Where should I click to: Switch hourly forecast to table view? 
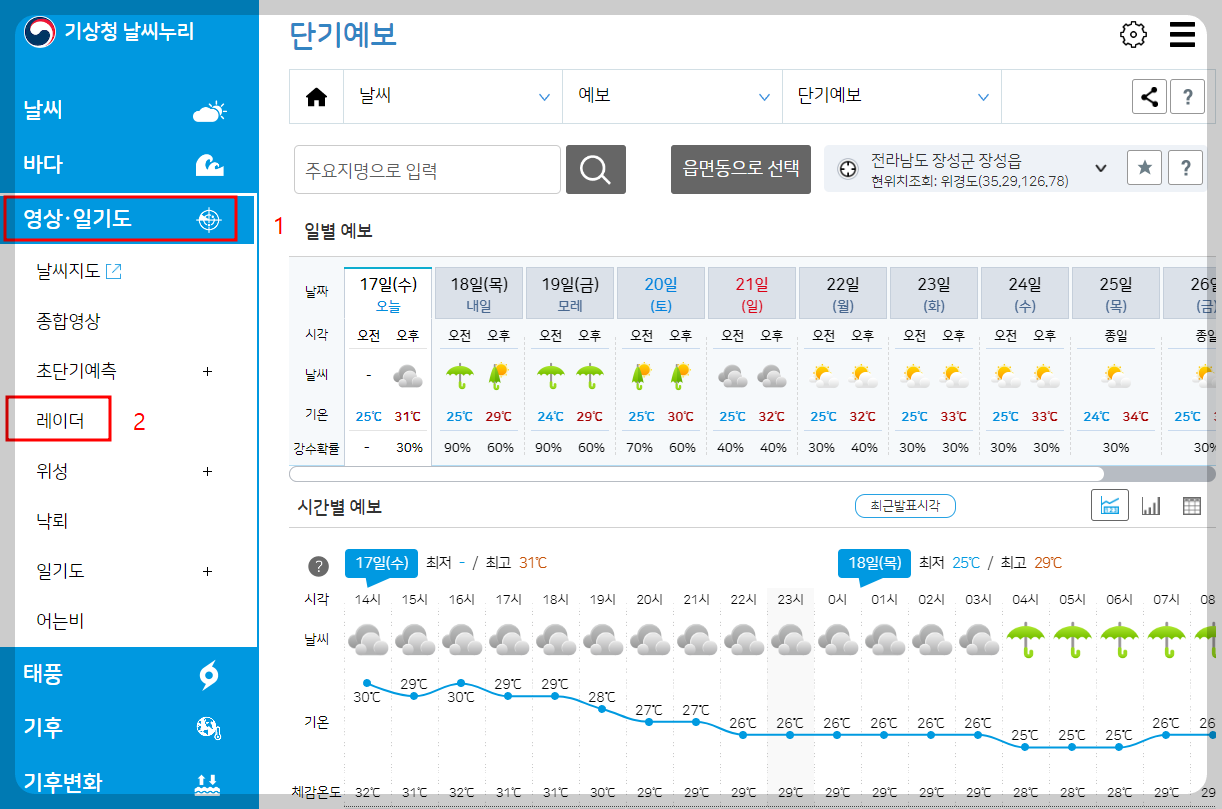1191,505
